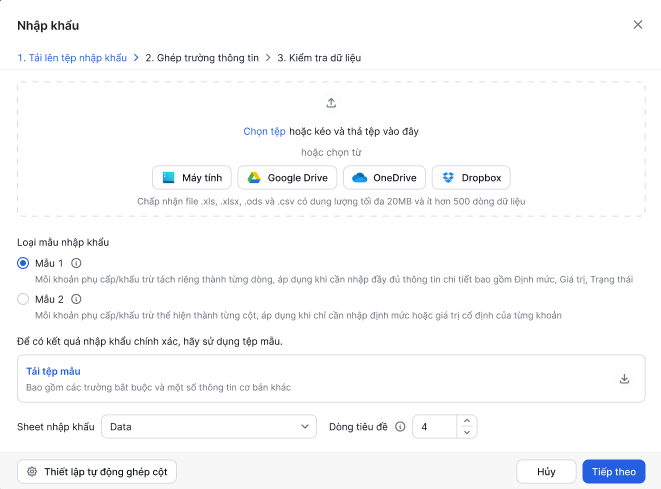The height and width of the screenshot is (489, 661).
Task: Decrease header row with down stepper arrow
Action: pyautogui.click(x=467, y=433)
